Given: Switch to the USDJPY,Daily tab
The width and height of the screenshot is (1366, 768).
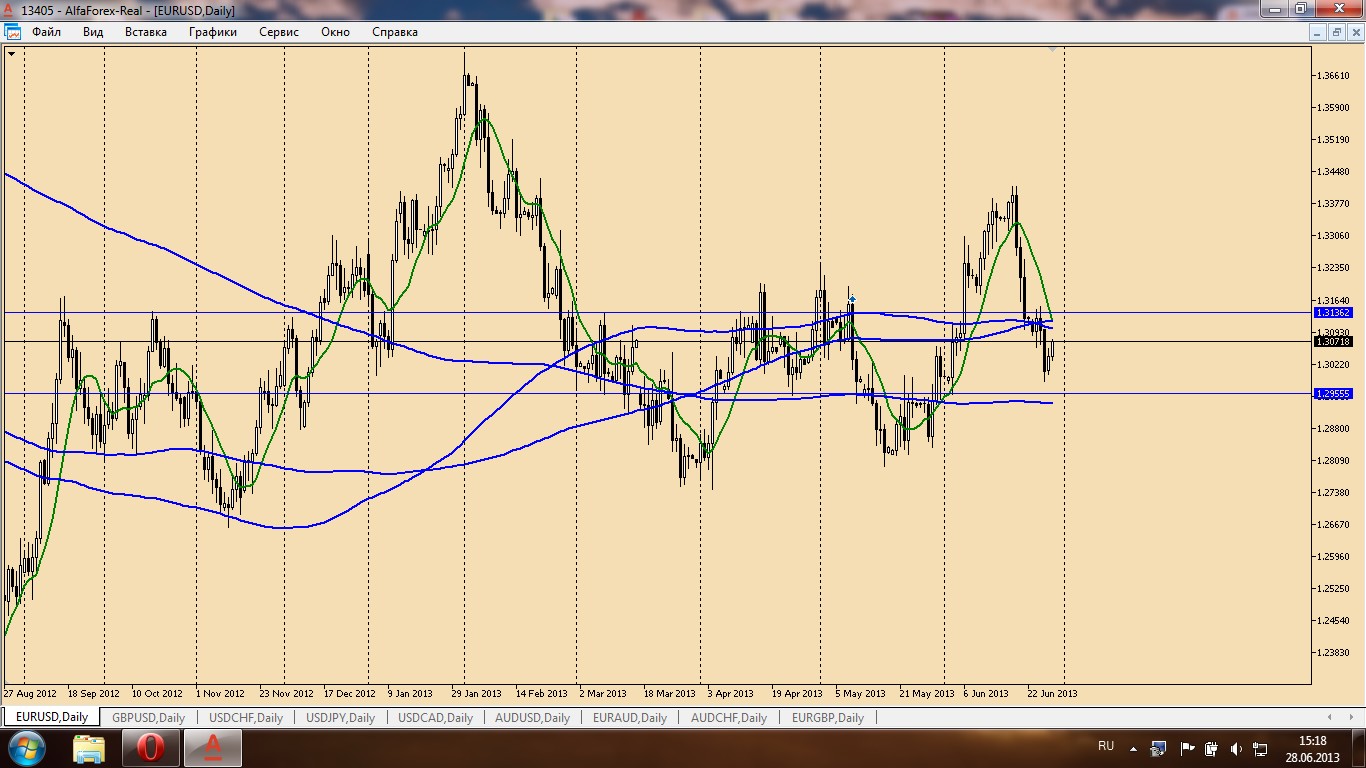Looking at the screenshot, I should 341,717.
